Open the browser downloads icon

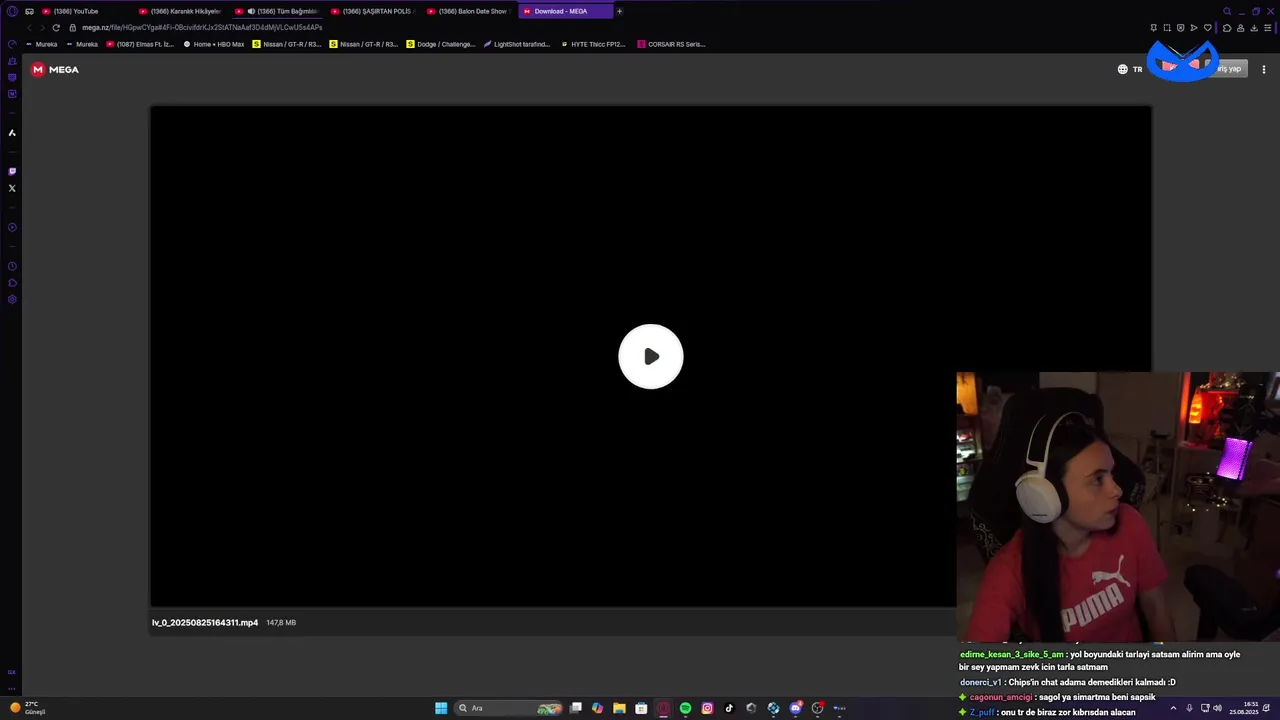click(1254, 28)
